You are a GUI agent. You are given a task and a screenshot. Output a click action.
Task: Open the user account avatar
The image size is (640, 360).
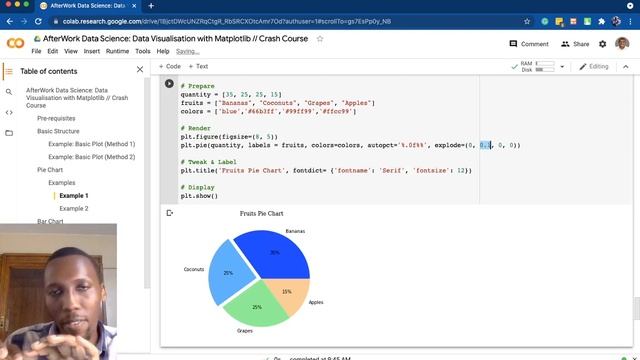[x=622, y=43]
